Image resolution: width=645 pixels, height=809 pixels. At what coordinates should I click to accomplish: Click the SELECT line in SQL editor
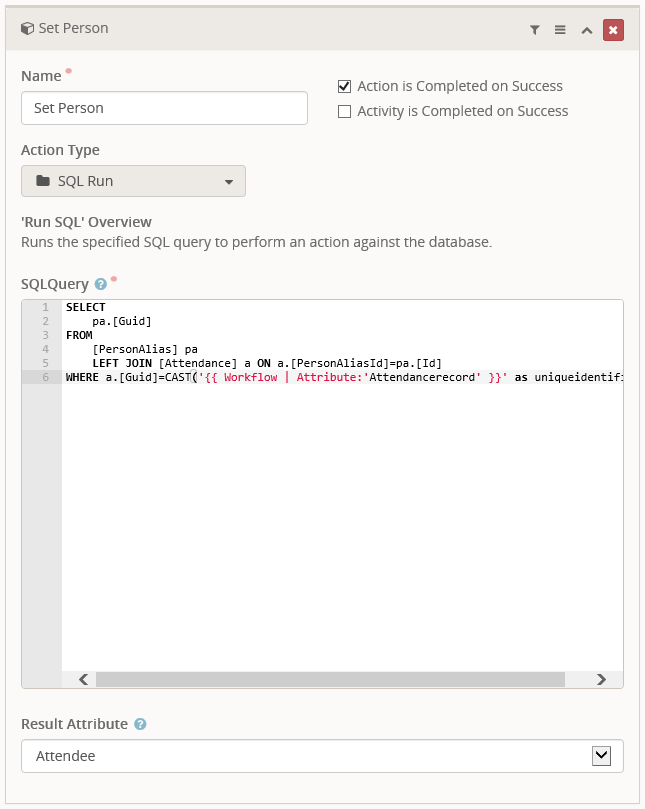pos(343,307)
